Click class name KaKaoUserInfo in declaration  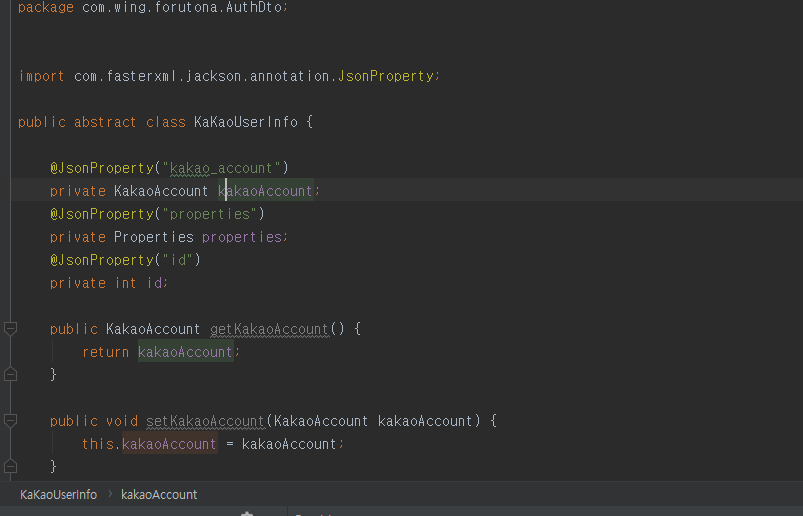click(246, 122)
